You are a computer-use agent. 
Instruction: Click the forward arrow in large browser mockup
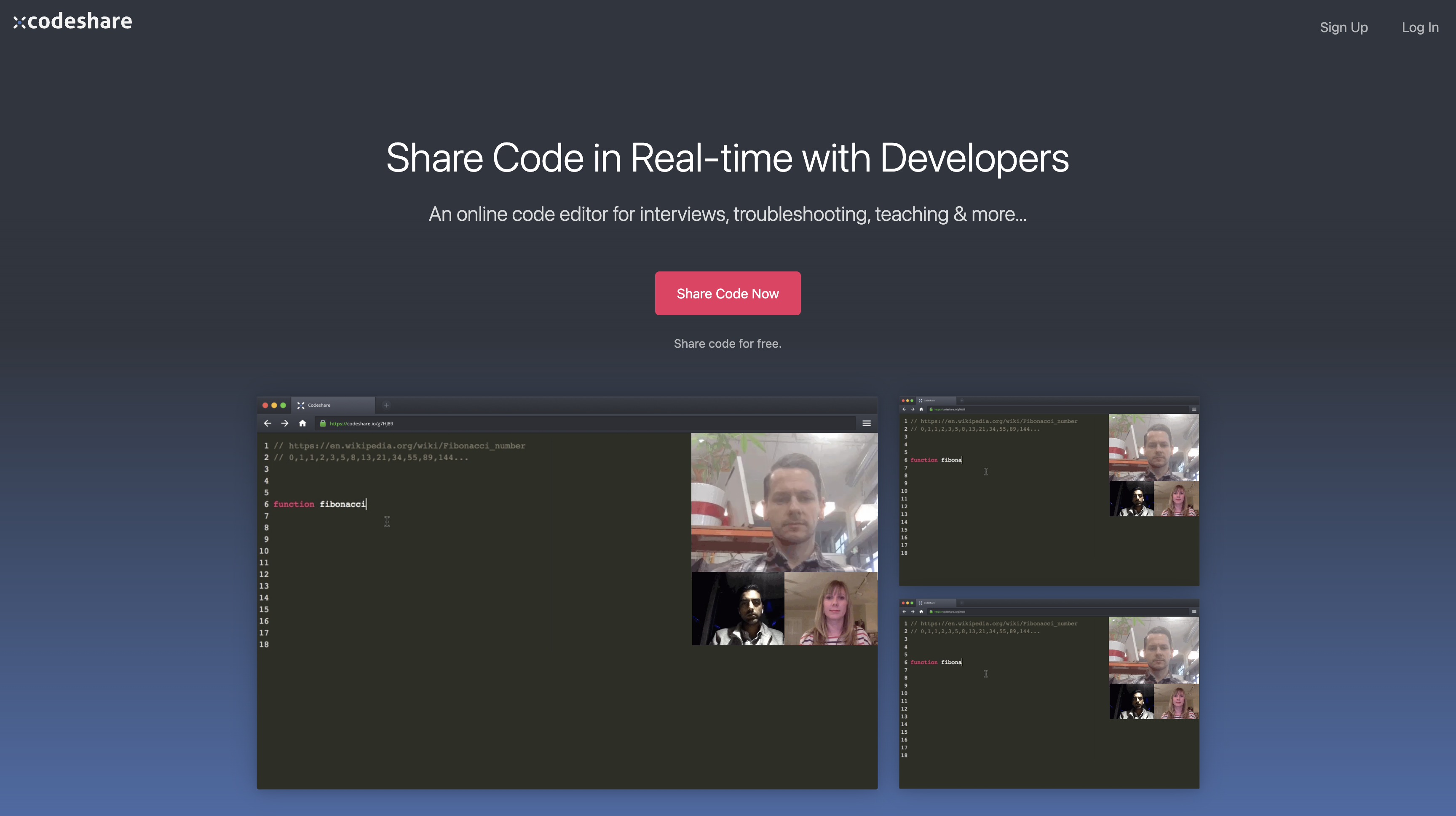pos(285,423)
